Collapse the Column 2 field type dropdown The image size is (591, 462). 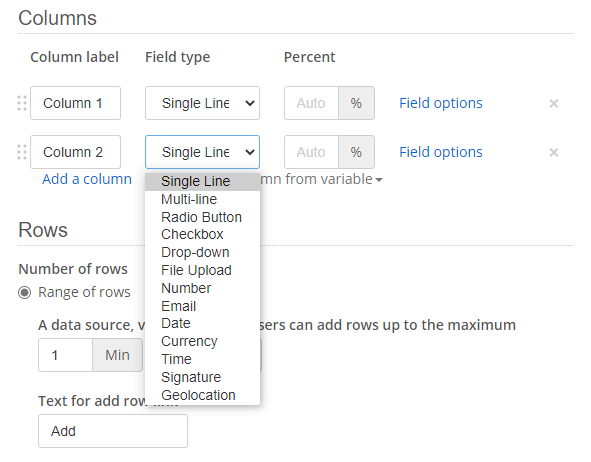(202, 152)
